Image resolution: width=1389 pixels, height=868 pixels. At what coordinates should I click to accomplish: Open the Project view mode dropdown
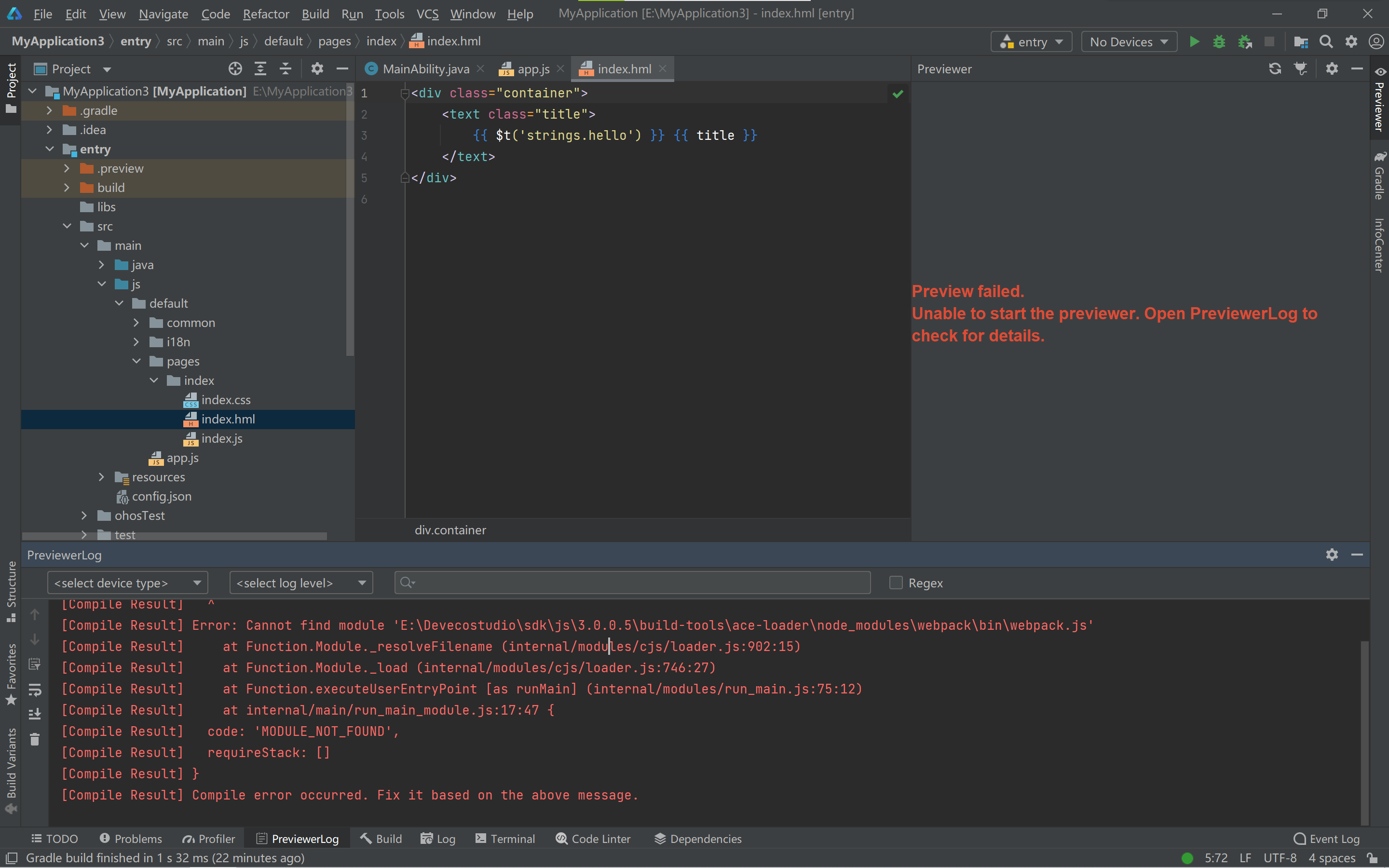72,69
